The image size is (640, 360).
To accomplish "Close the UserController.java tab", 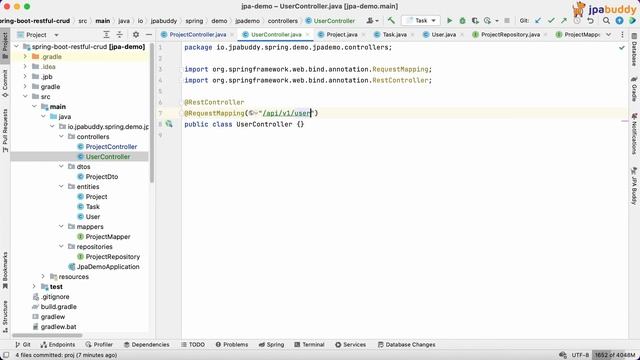I will (307, 35).
